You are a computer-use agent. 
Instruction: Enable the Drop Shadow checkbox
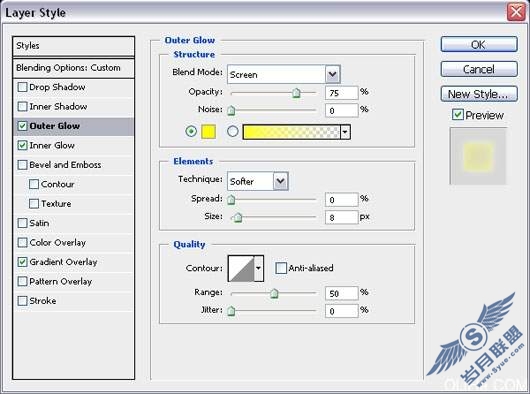tap(22, 87)
